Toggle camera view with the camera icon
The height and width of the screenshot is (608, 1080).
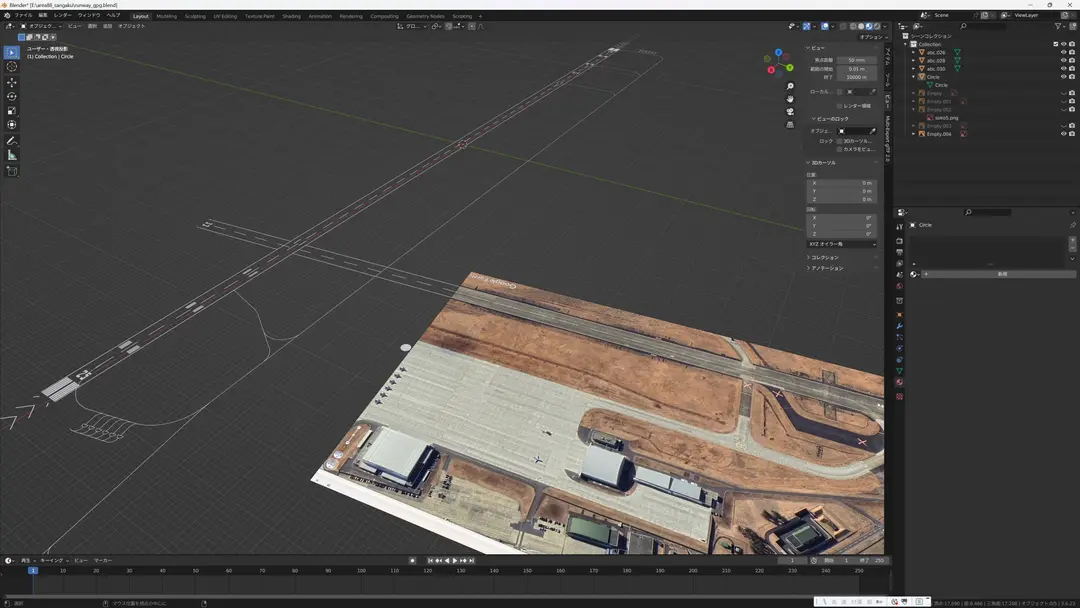[x=790, y=112]
